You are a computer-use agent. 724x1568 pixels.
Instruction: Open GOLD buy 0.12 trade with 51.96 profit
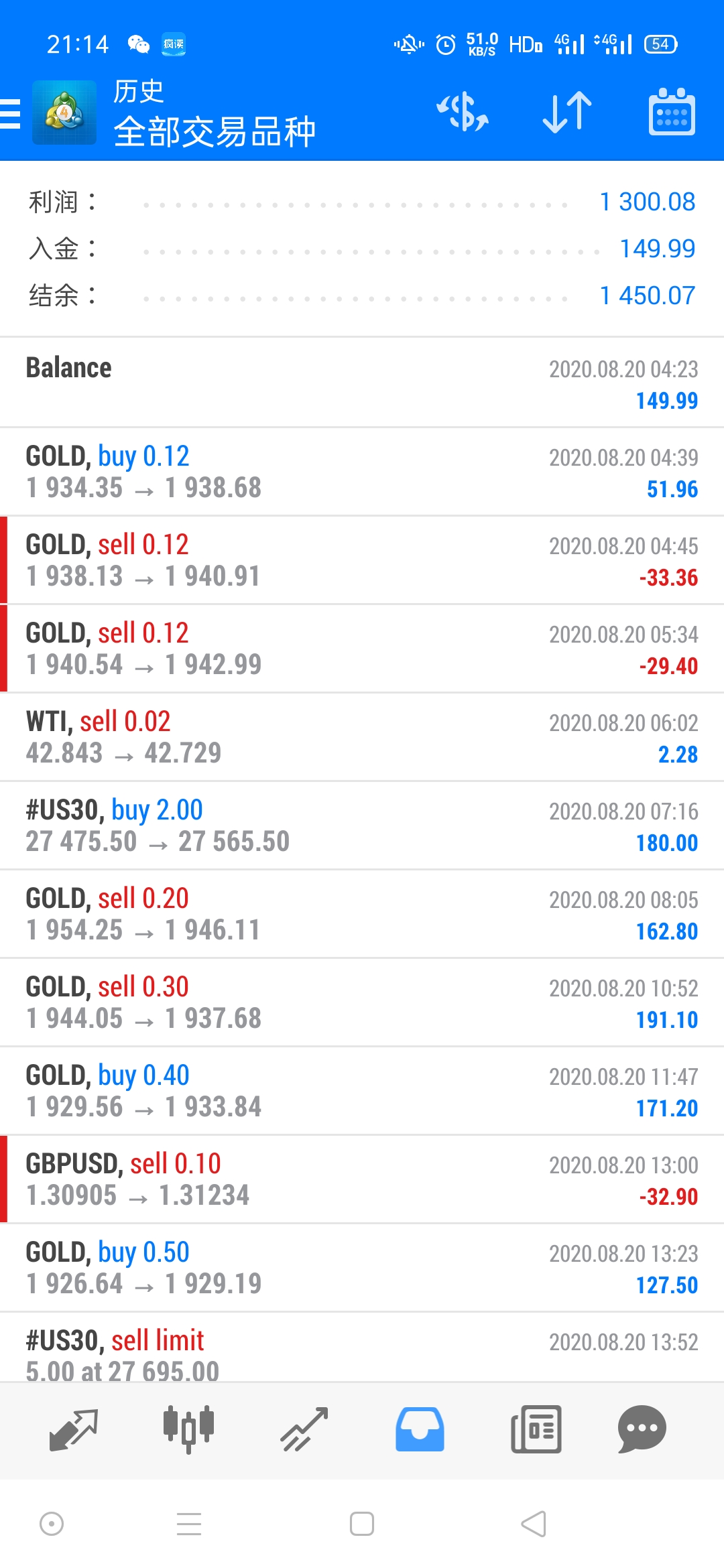coord(362,472)
